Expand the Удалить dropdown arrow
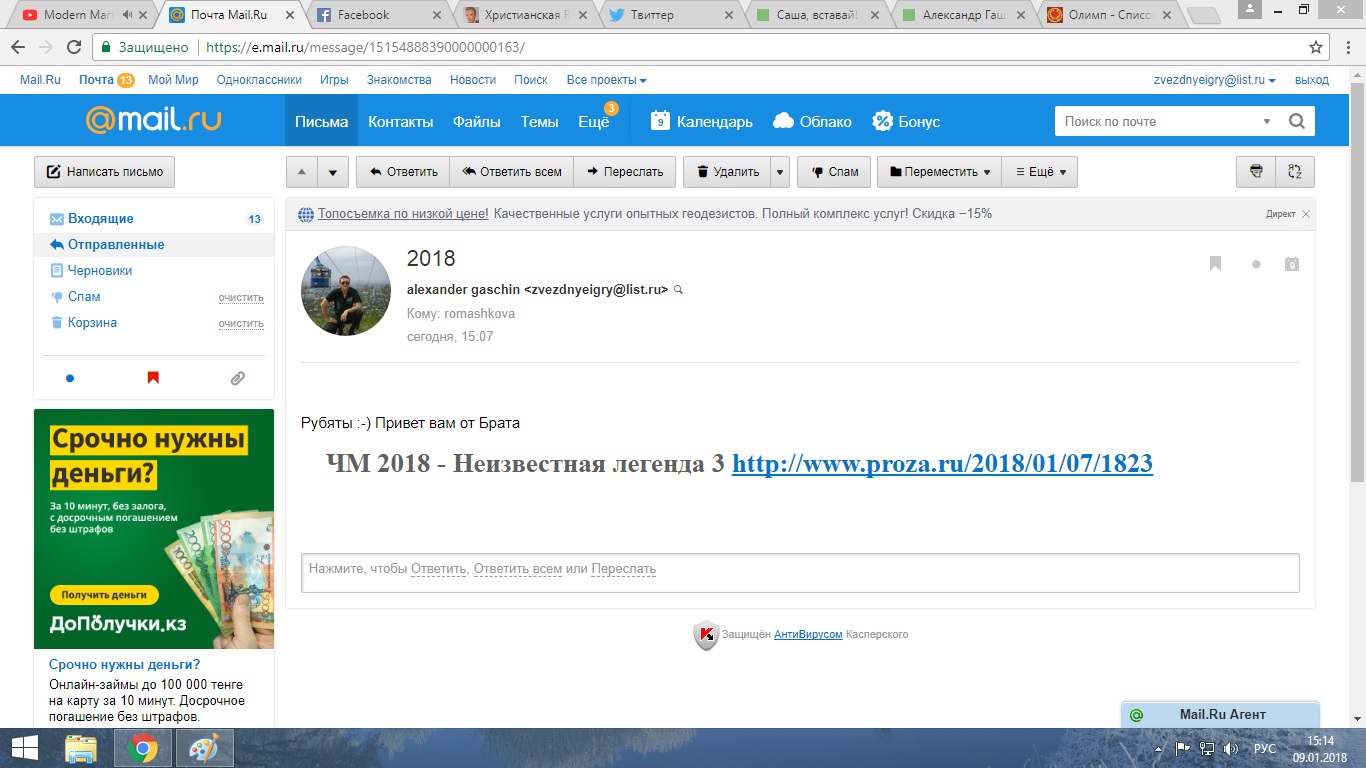 click(780, 171)
